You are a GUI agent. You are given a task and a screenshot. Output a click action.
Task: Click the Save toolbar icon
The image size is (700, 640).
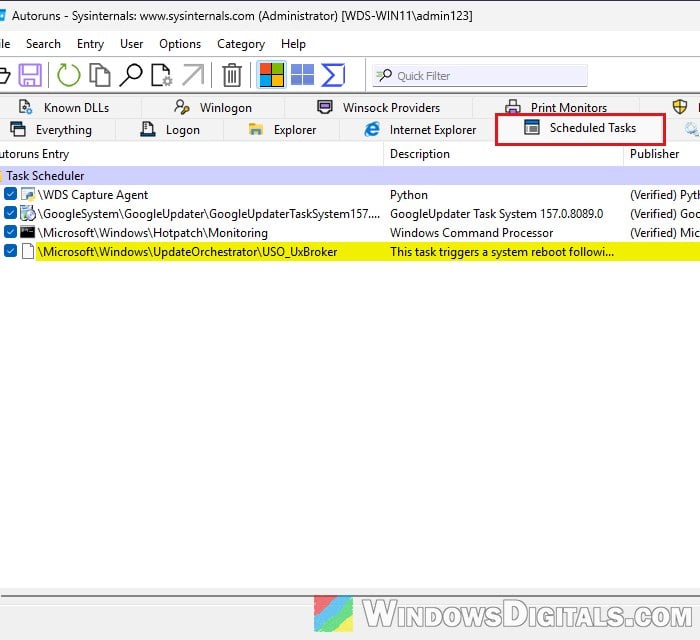(30, 75)
